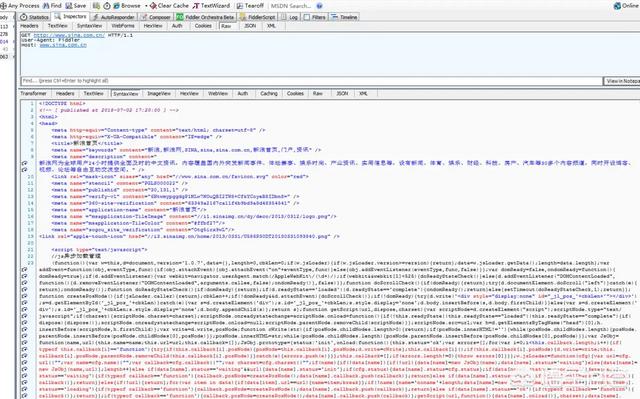Open the response Auth tab
The width and height of the screenshot is (640, 399).
(243, 93)
